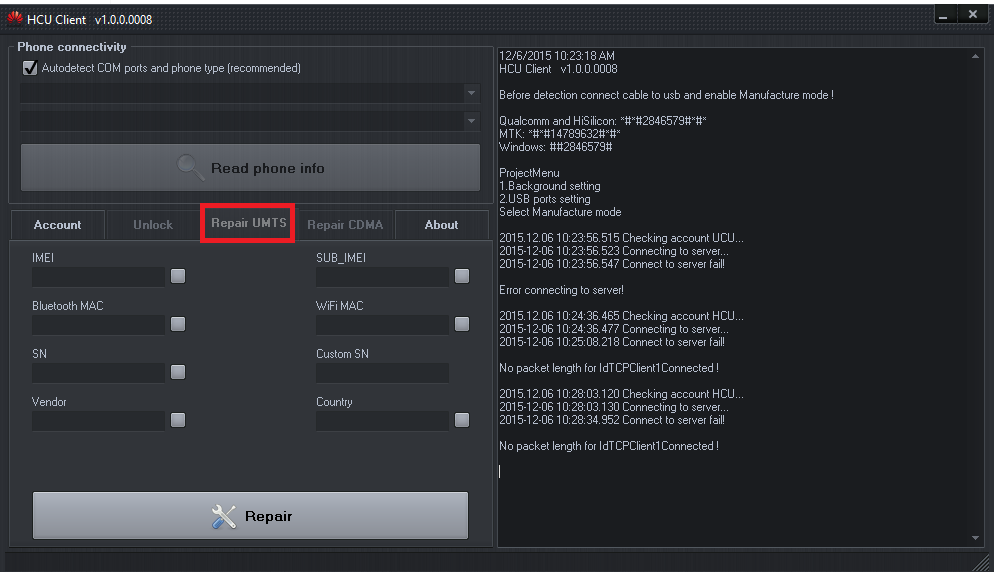
Task: Click the '1.Background setting' log line
Action: (550, 186)
